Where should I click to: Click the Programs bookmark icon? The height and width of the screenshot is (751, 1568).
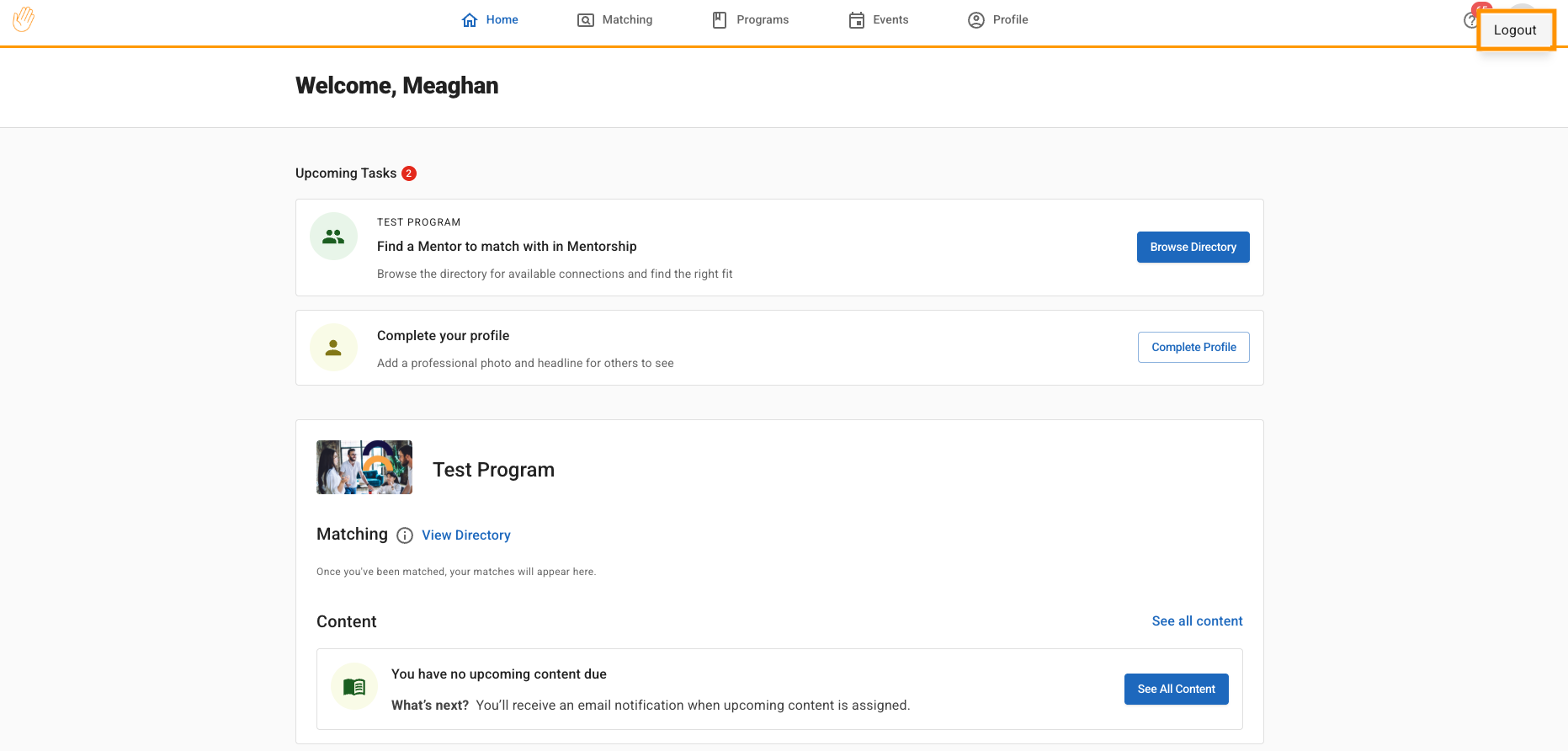click(720, 20)
